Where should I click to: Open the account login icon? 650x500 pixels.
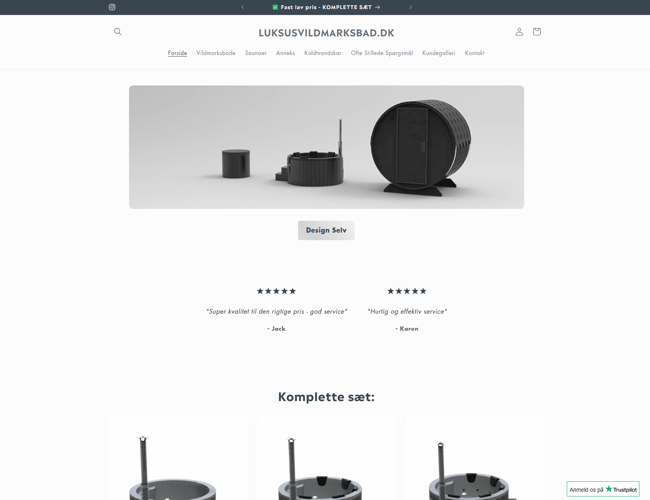(x=519, y=32)
